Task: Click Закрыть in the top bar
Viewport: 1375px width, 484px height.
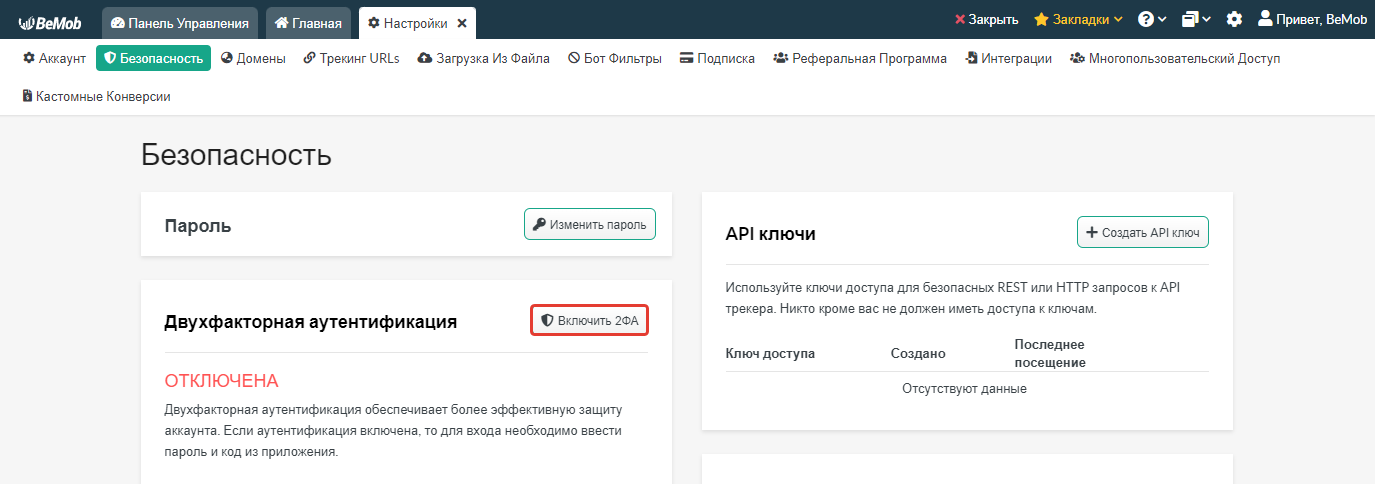Action: (986, 19)
